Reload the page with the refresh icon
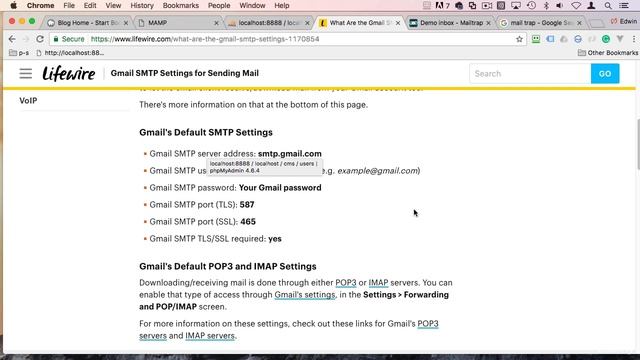Screen dimensions: 640x360 [x=40, y=39]
